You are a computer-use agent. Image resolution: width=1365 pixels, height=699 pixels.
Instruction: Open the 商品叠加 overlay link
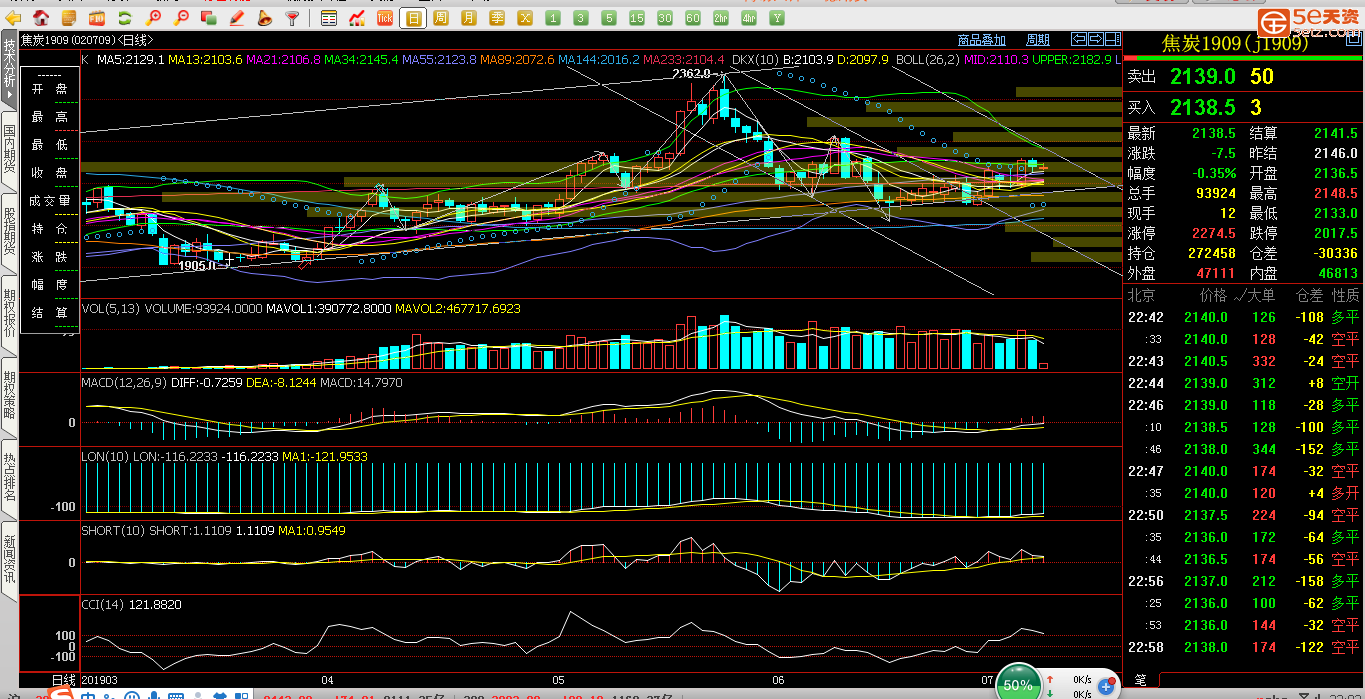981,40
